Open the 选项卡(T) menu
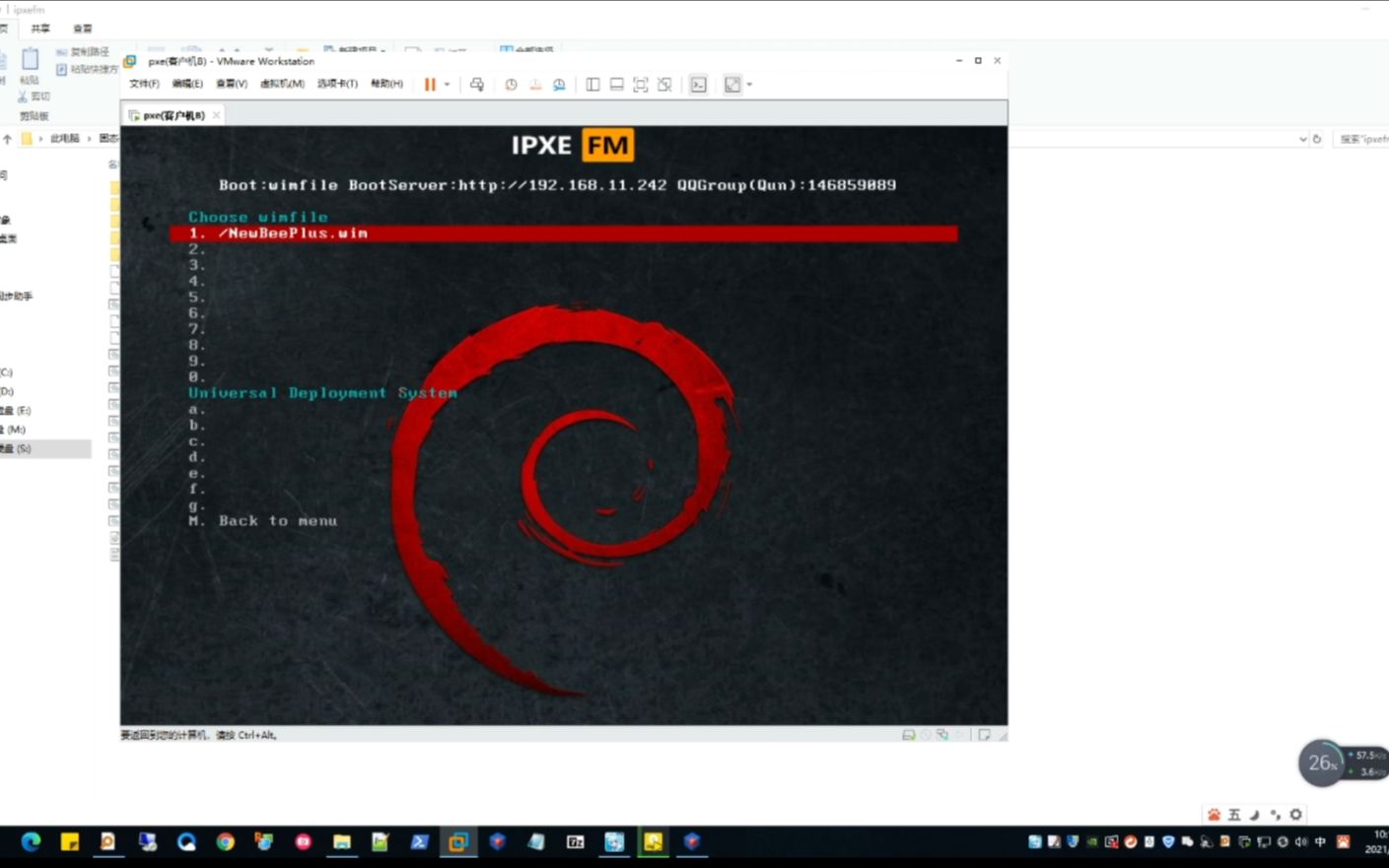 point(337,85)
